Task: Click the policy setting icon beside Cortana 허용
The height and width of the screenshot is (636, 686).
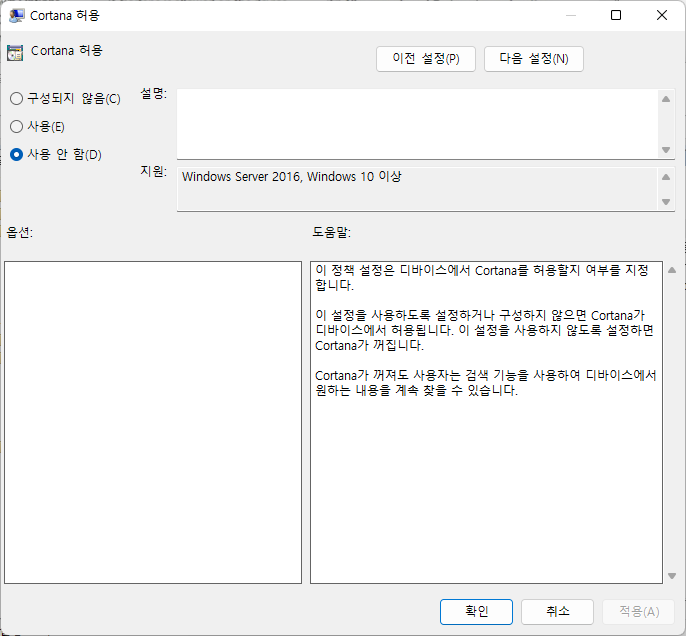Action: [x=15, y=53]
